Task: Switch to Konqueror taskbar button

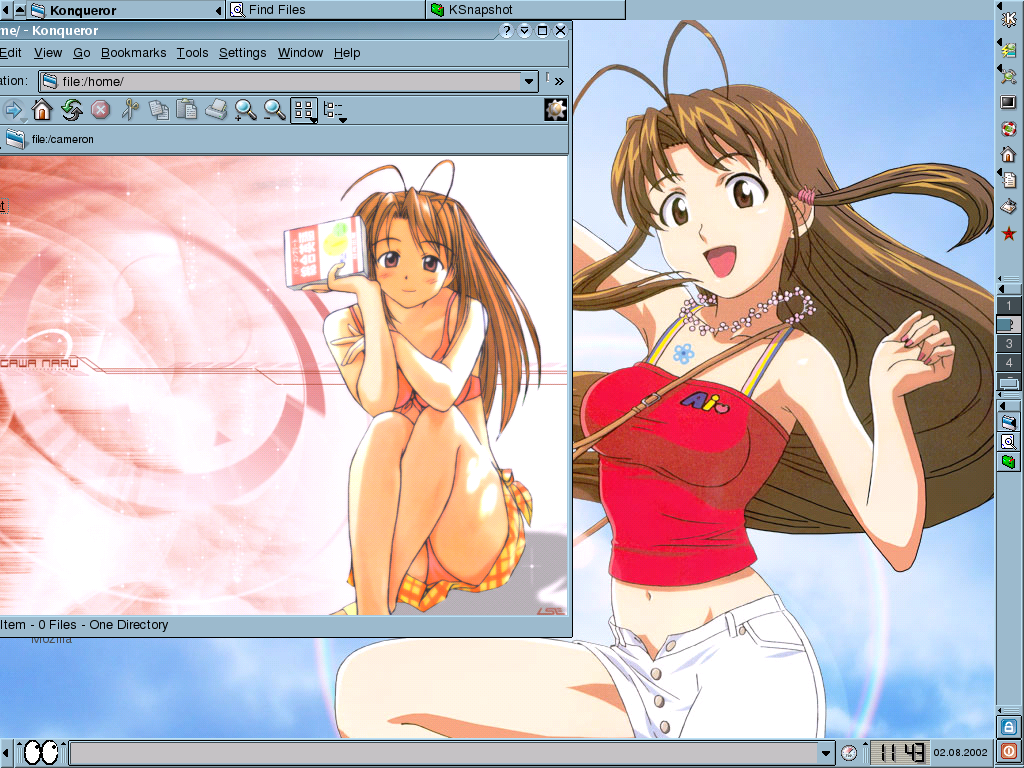Action: tap(126, 10)
